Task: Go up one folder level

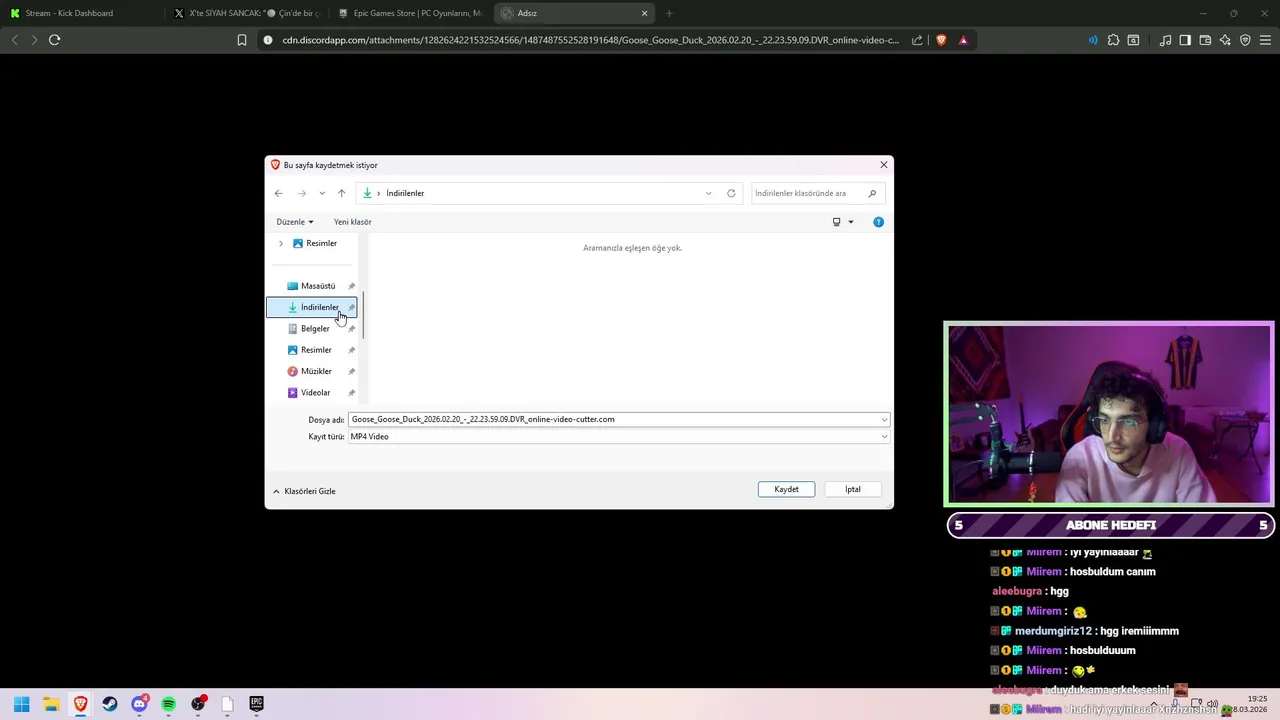Action: tap(341, 193)
